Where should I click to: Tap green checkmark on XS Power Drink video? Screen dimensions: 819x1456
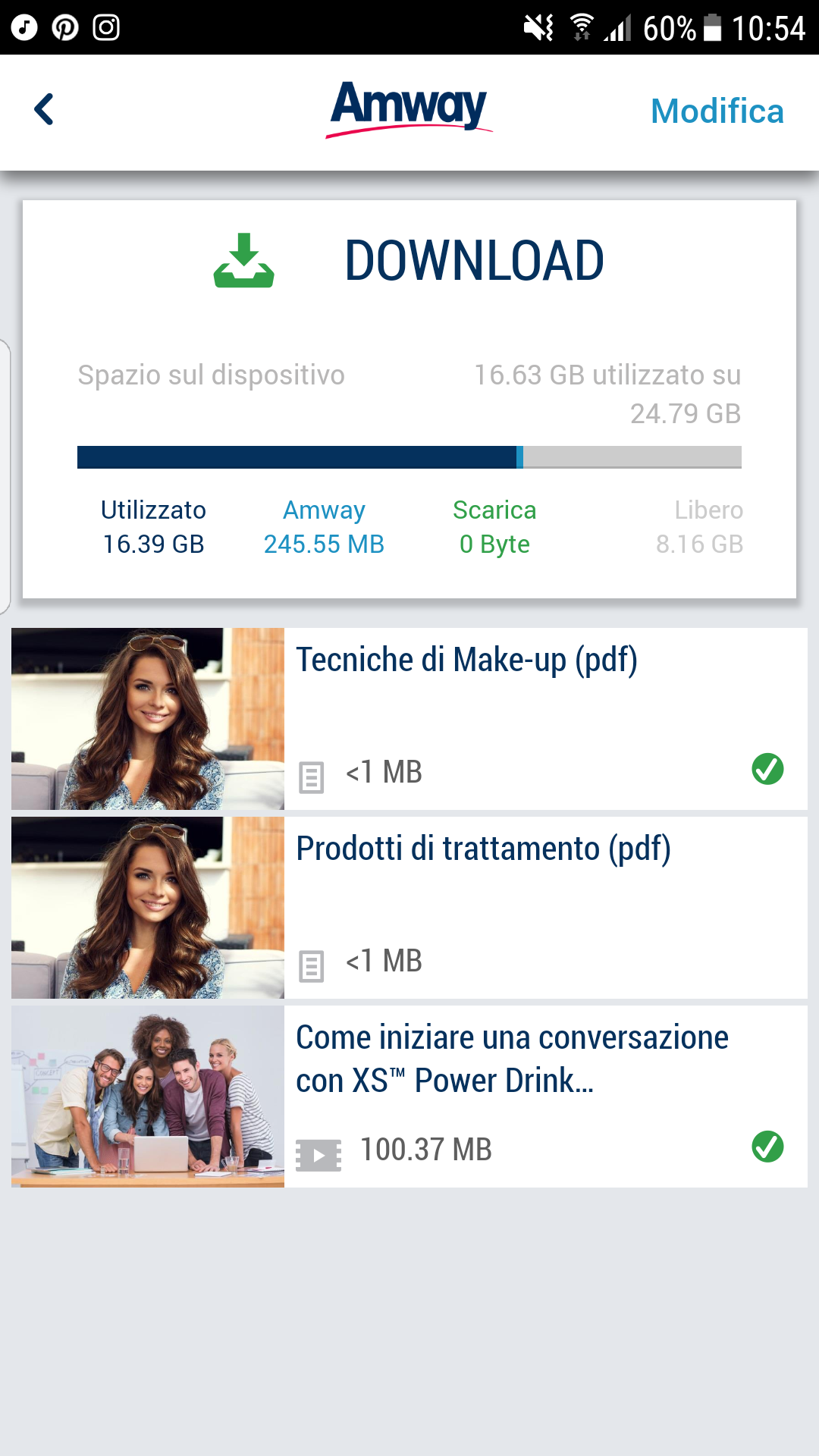pyautogui.click(x=767, y=1147)
